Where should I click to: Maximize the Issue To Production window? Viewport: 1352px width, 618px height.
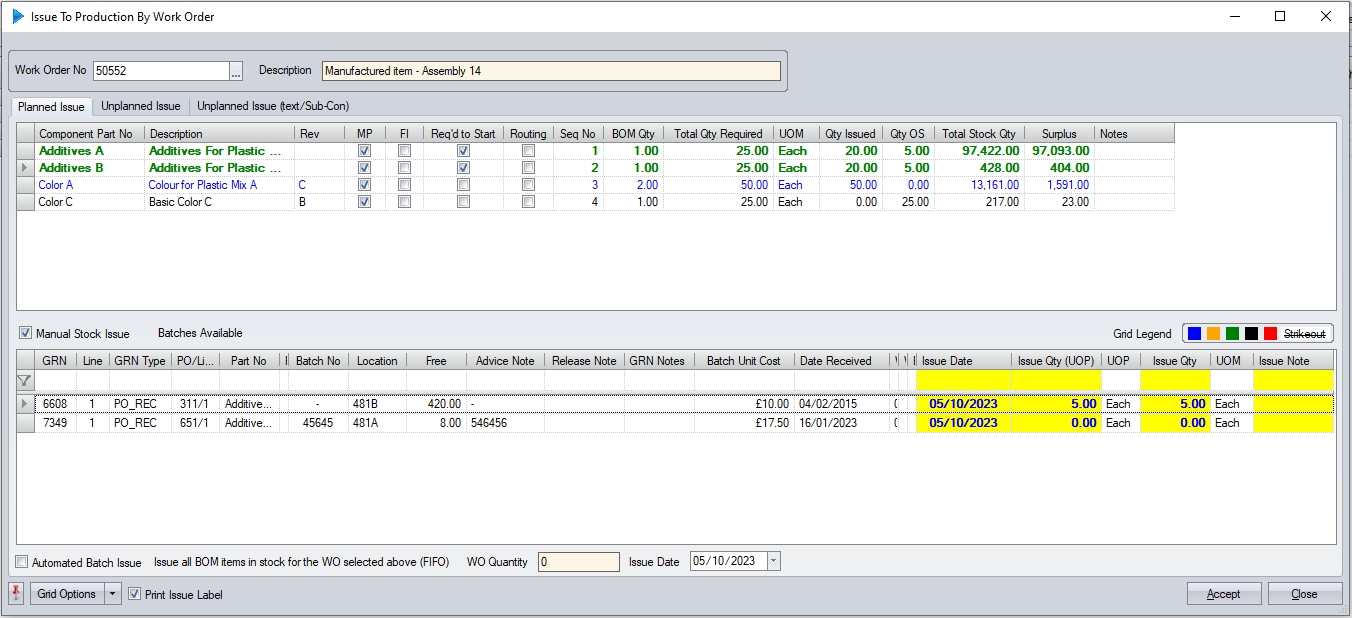click(1280, 16)
